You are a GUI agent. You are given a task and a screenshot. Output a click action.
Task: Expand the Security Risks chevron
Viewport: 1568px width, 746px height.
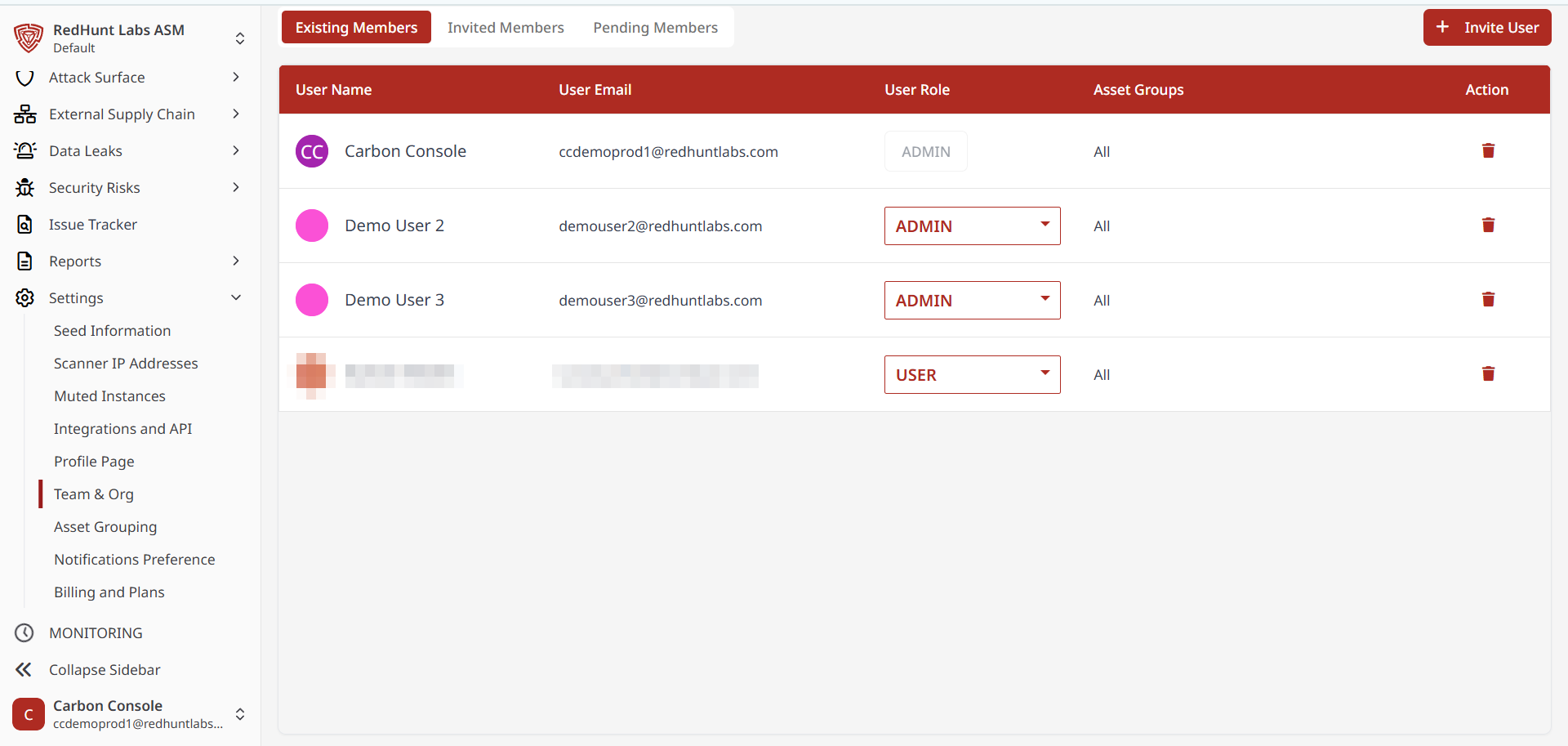pos(236,187)
